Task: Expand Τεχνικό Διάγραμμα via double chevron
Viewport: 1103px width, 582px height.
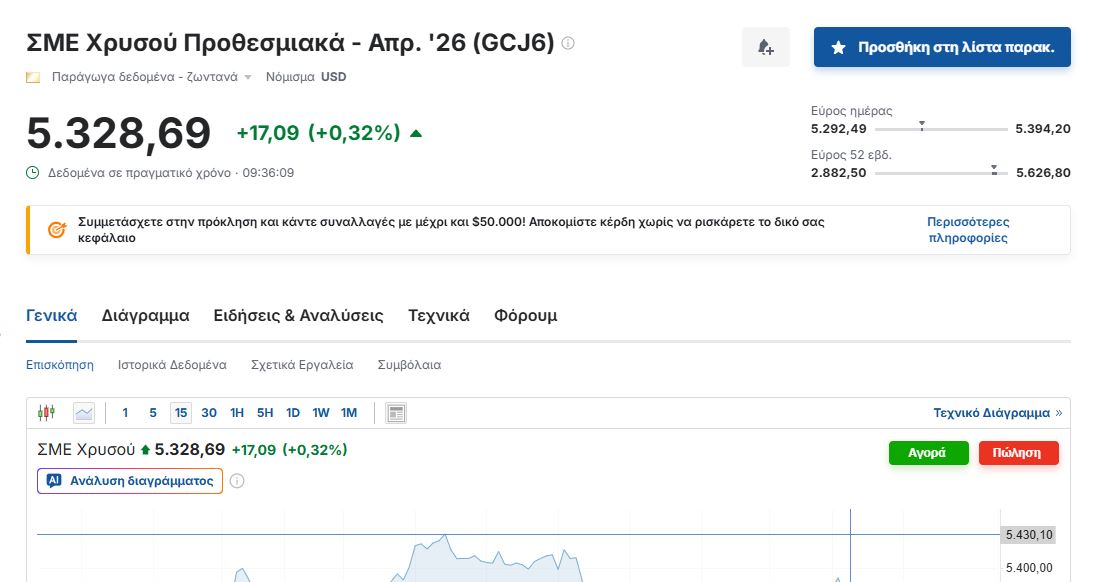Action: click(x=1059, y=413)
